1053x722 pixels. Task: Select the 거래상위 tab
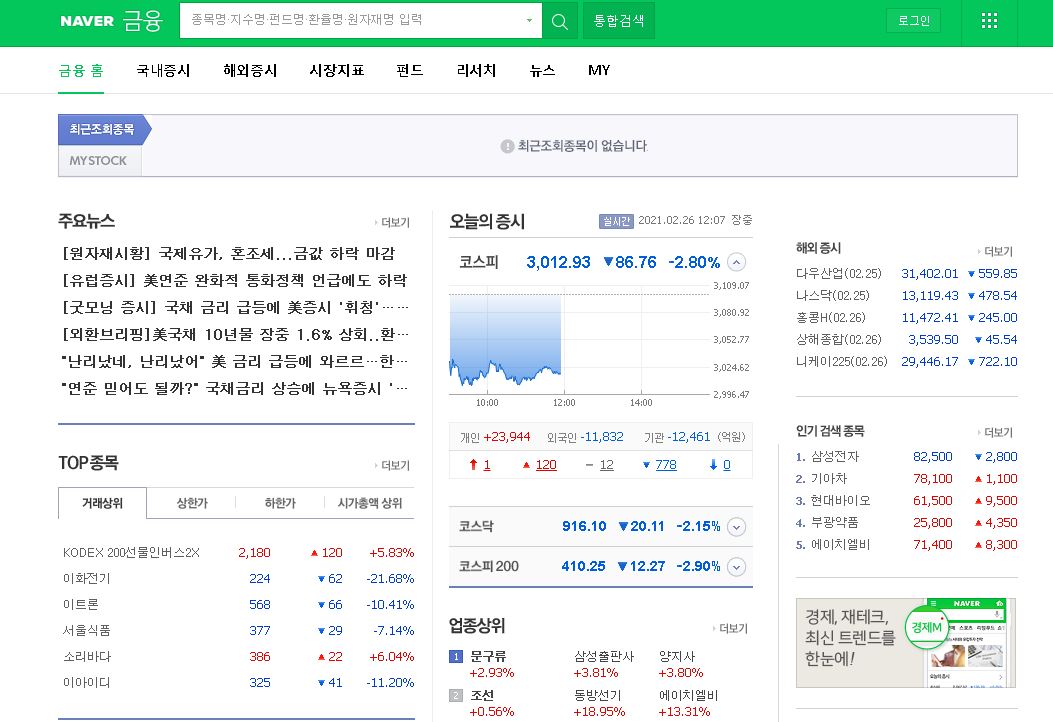coord(102,503)
